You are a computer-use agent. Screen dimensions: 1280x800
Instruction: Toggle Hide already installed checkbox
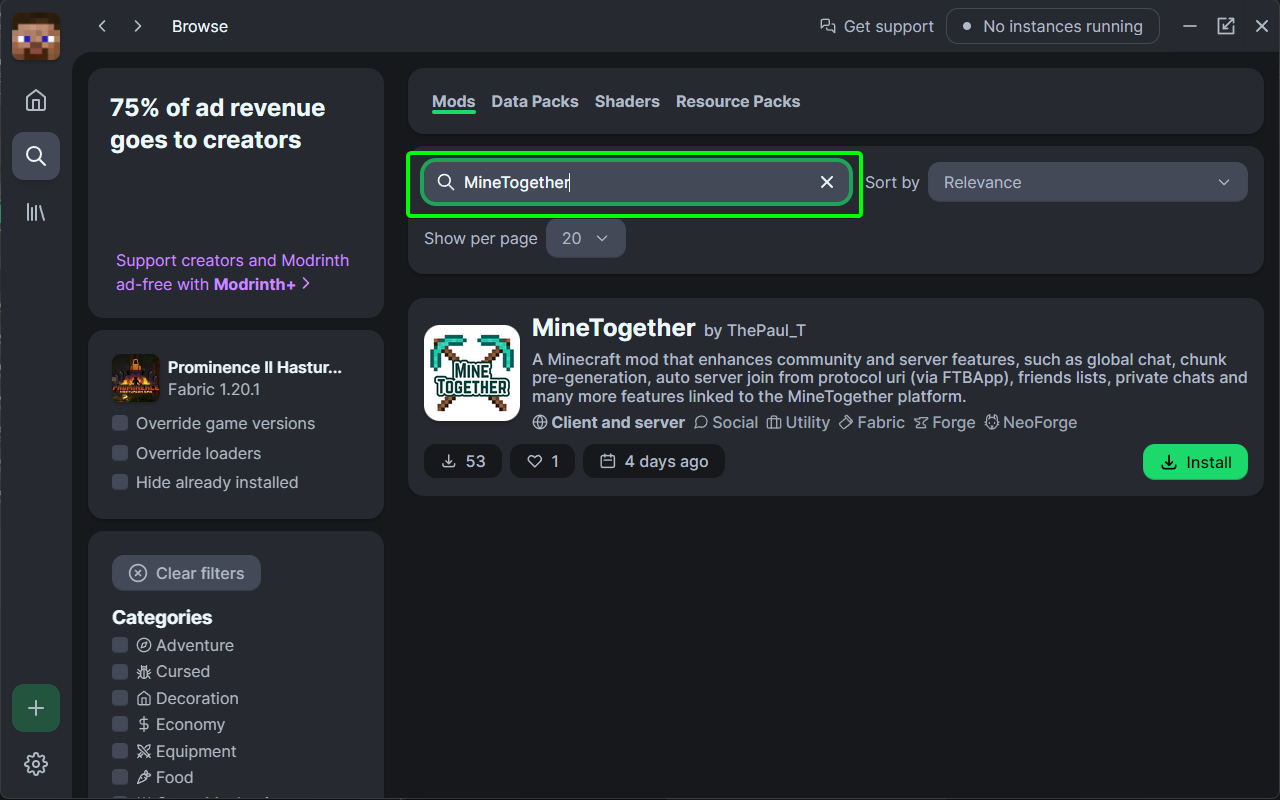point(120,482)
